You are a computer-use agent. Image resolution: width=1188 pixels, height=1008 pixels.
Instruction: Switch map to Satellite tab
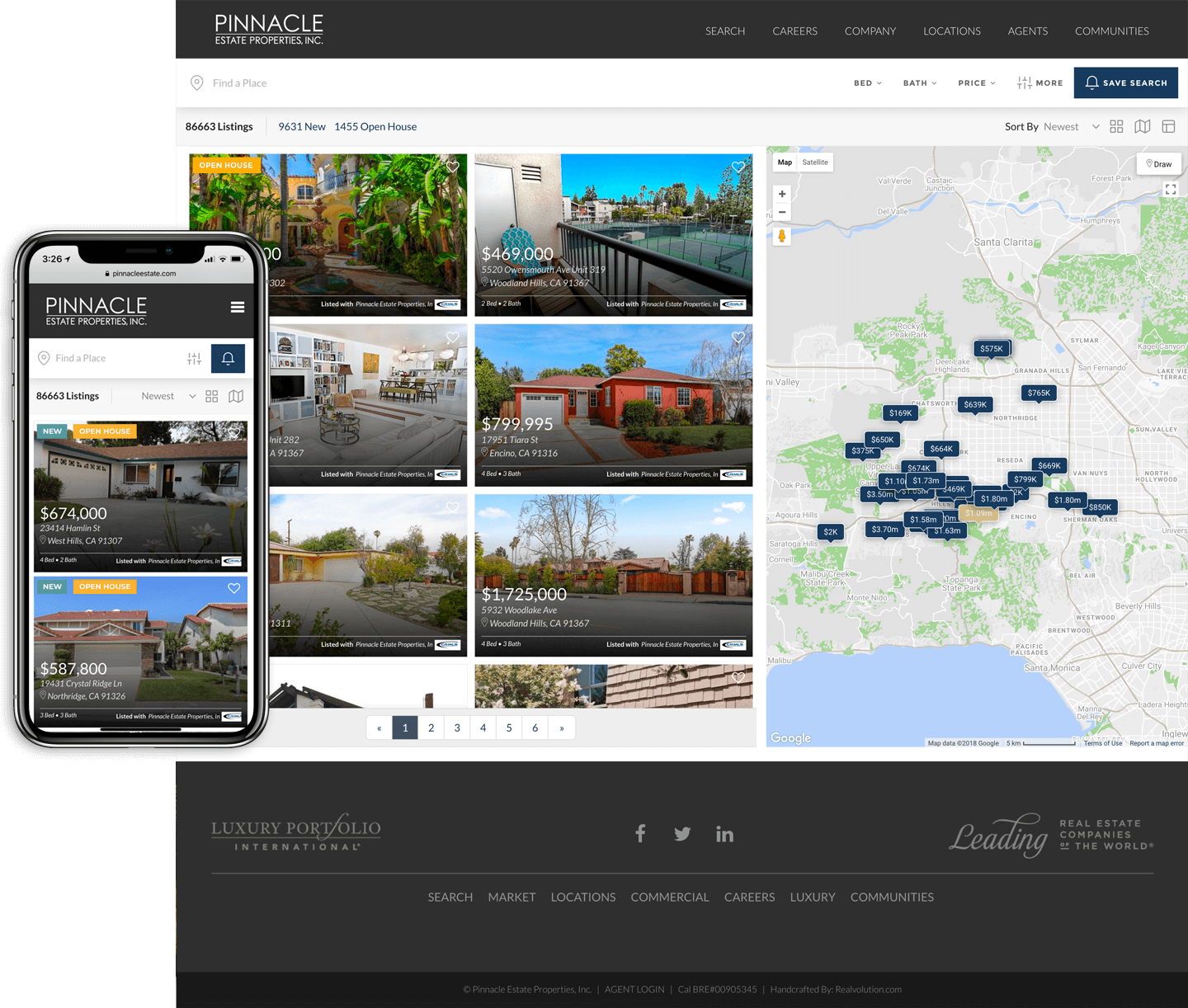click(x=815, y=163)
